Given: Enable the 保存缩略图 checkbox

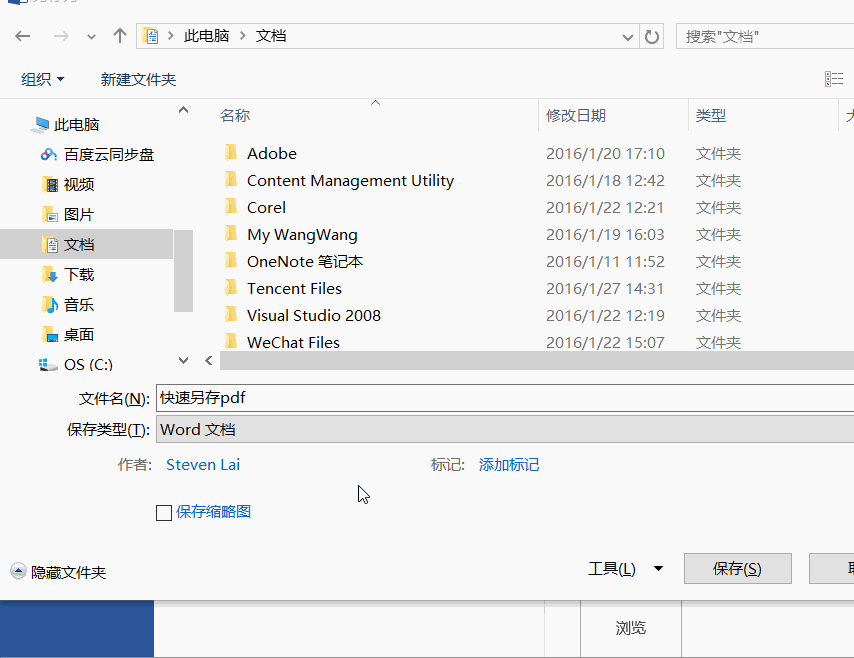Looking at the screenshot, I should [x=163, y=511].
